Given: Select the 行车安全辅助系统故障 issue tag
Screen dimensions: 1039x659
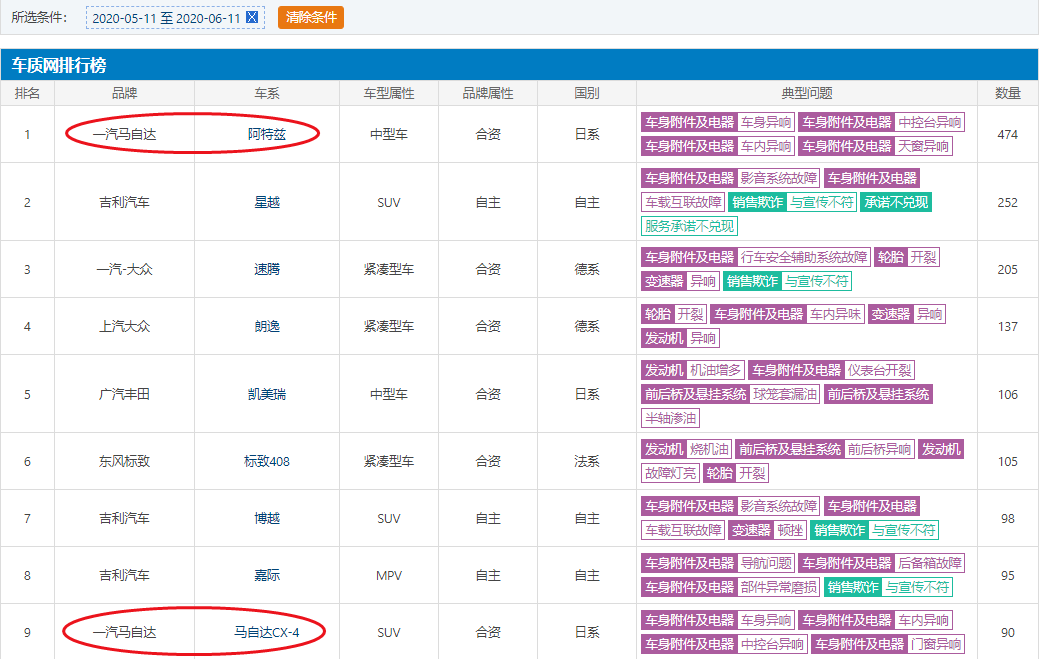Looking at the screenshot, I should [803, 257].
